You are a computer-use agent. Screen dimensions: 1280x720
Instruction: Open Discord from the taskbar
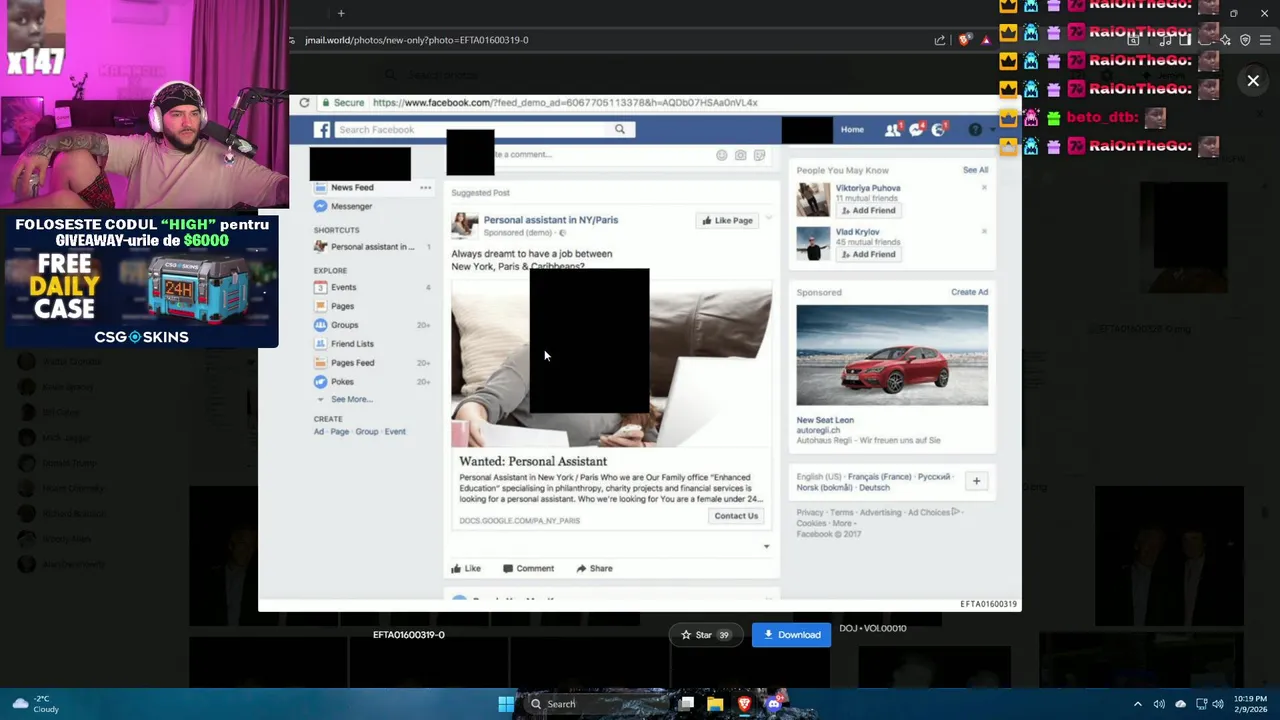[773, 704]
